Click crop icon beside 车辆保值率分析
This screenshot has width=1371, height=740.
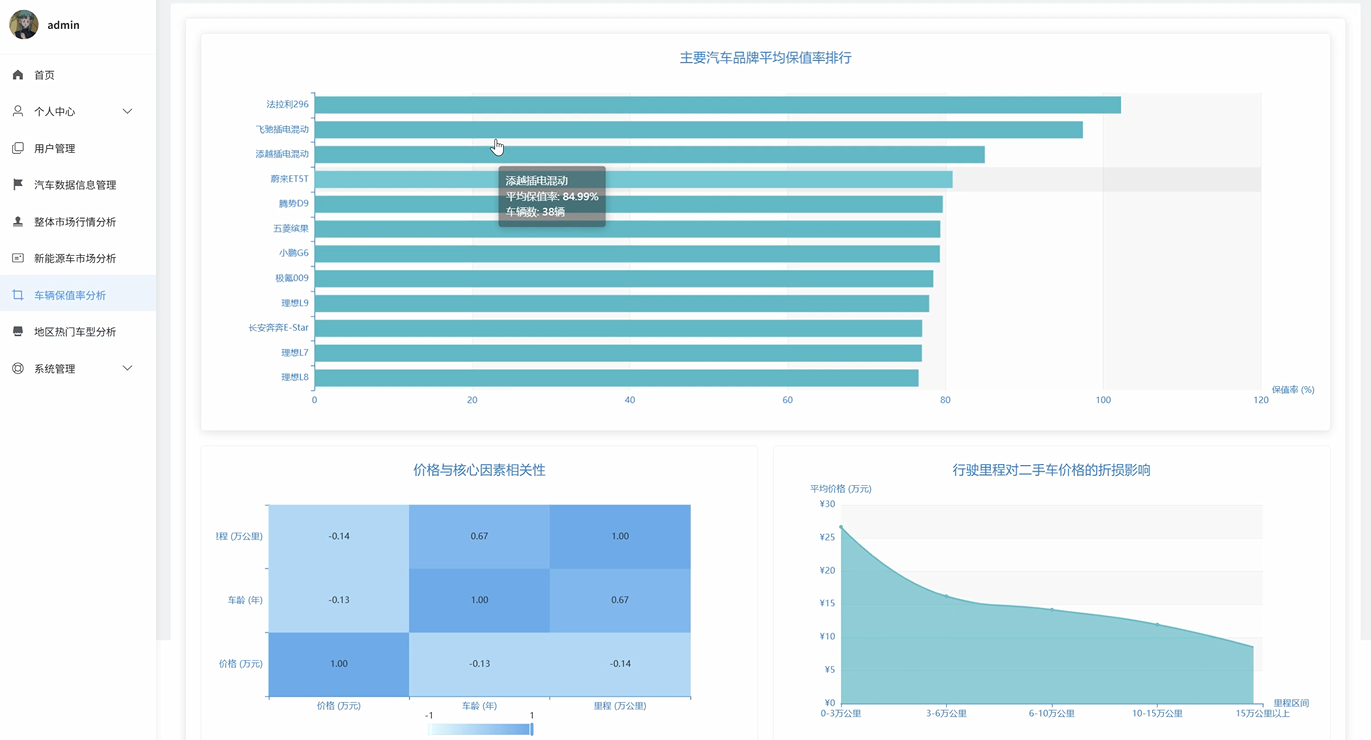pos(18,295)
